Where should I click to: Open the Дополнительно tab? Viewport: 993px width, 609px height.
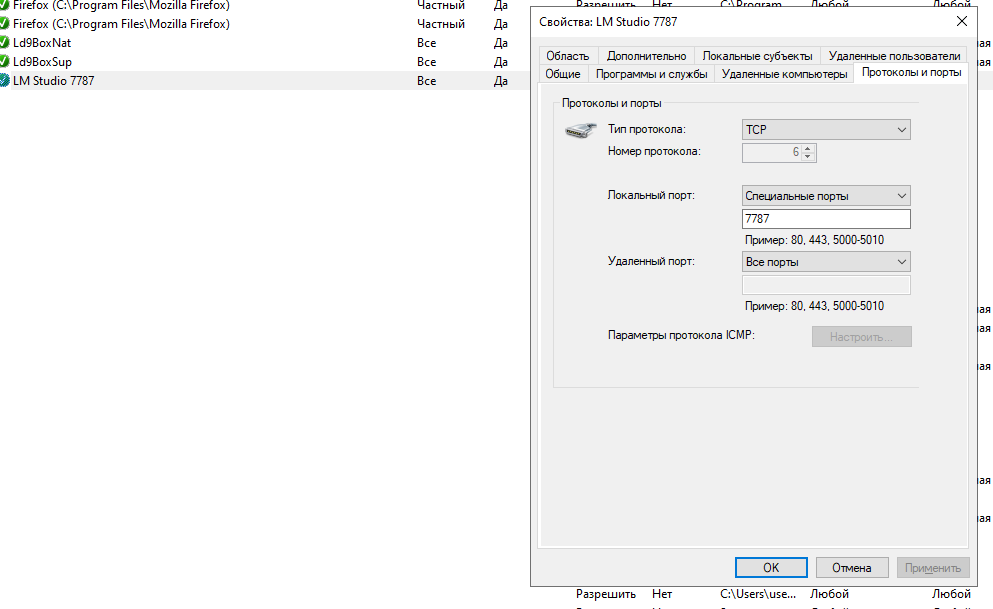click(646, 56)
